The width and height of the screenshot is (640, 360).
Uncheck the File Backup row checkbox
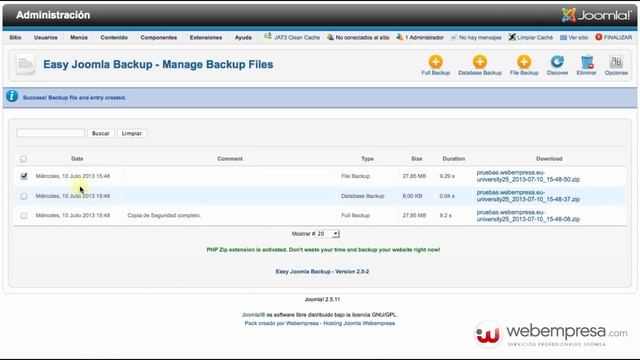24,176
